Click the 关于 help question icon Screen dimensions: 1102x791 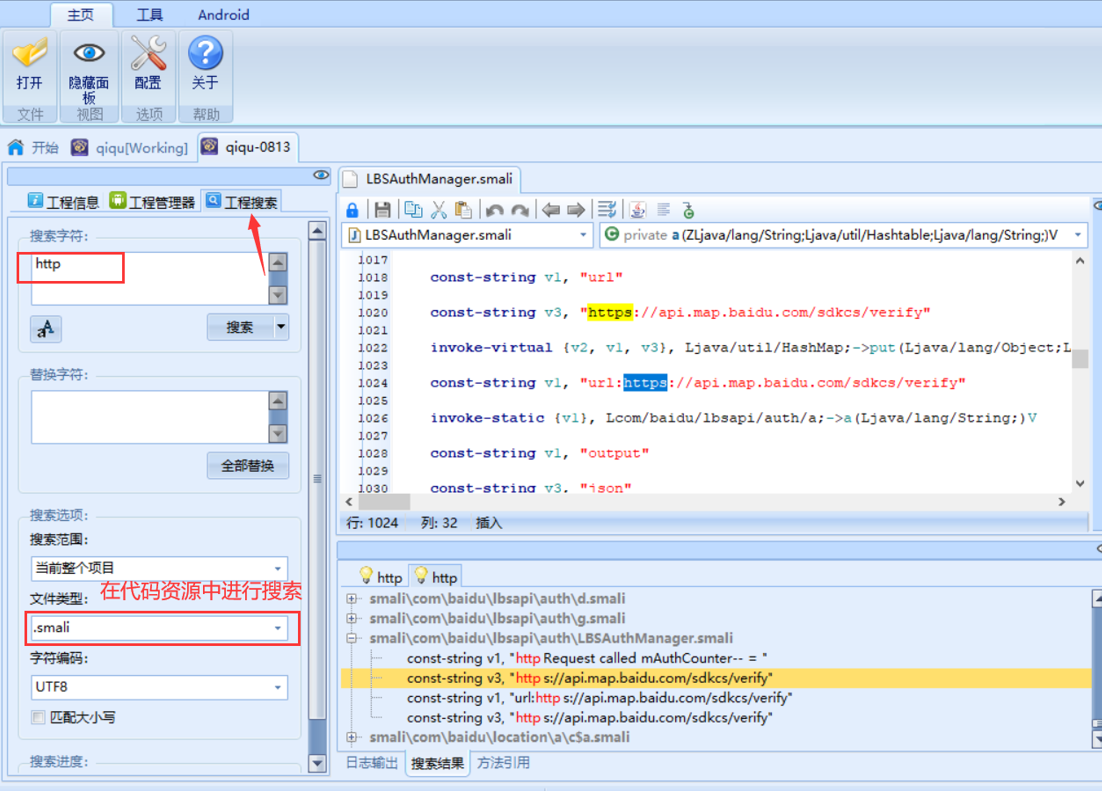point(205,53)
